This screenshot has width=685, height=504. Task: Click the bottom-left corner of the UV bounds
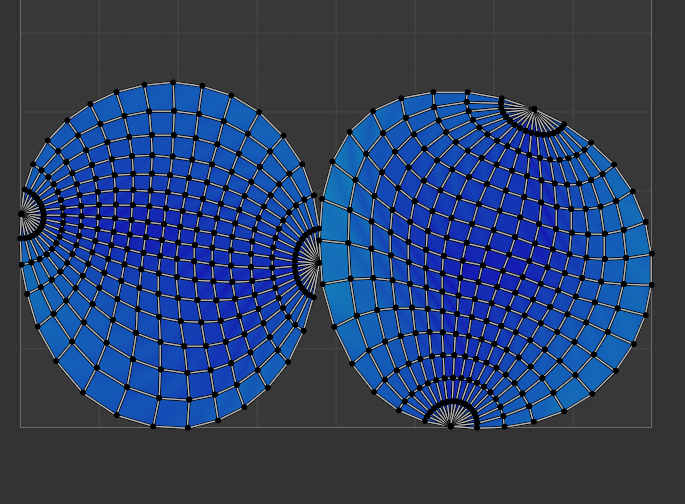(x=20, y=427)
